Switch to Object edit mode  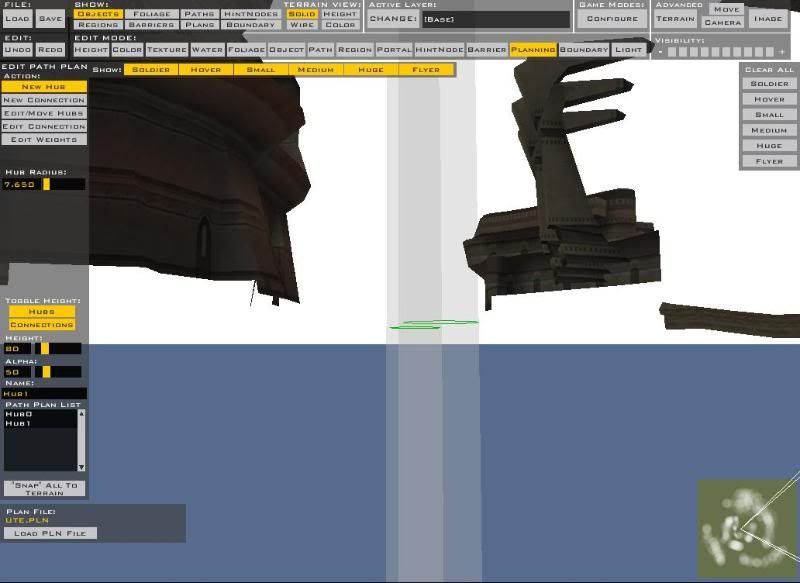tap(287, 49)
